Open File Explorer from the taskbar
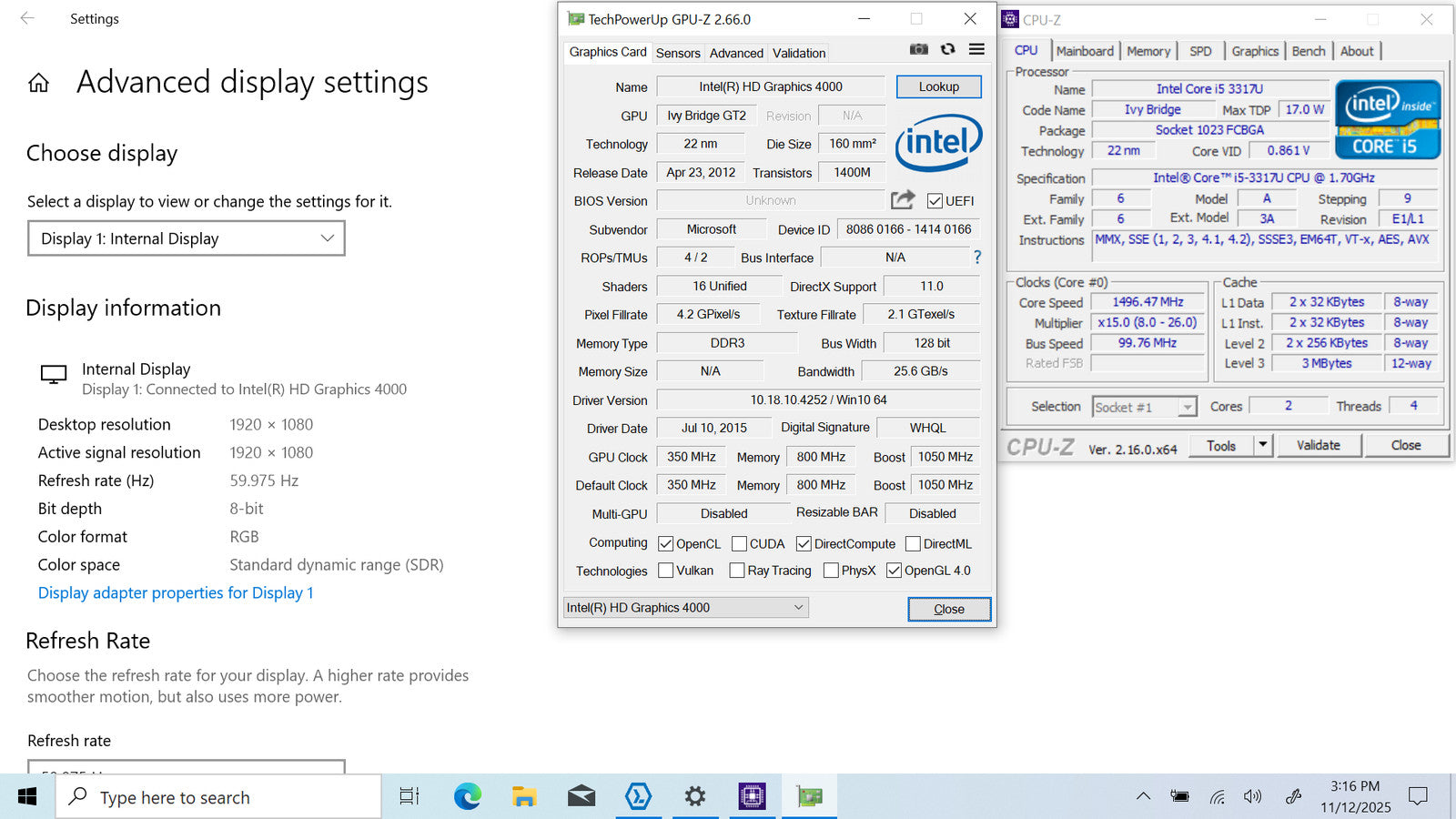The image size is (1456, 819). coord(524,797)
